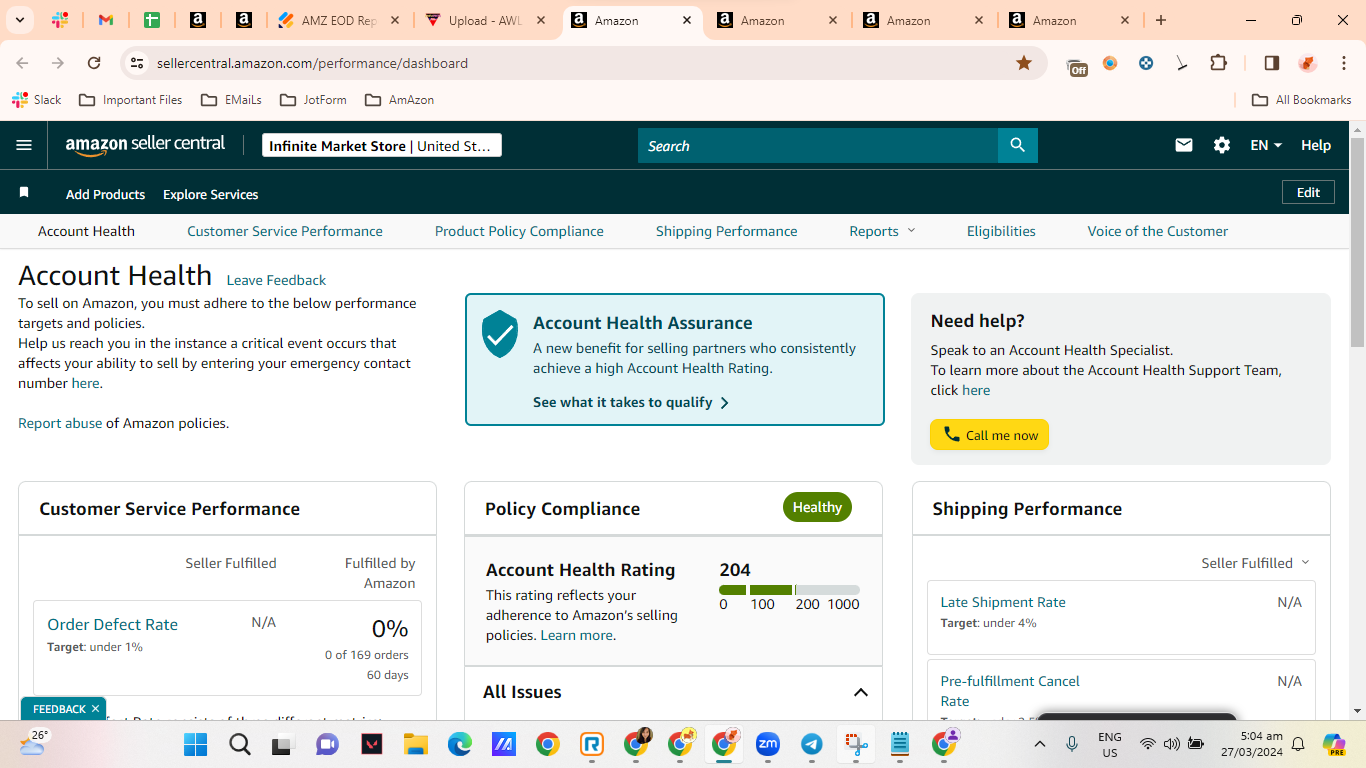The image size is (1366, 768).
Task: Click the Amazon Seller Central logo
Action: [146, 145]
